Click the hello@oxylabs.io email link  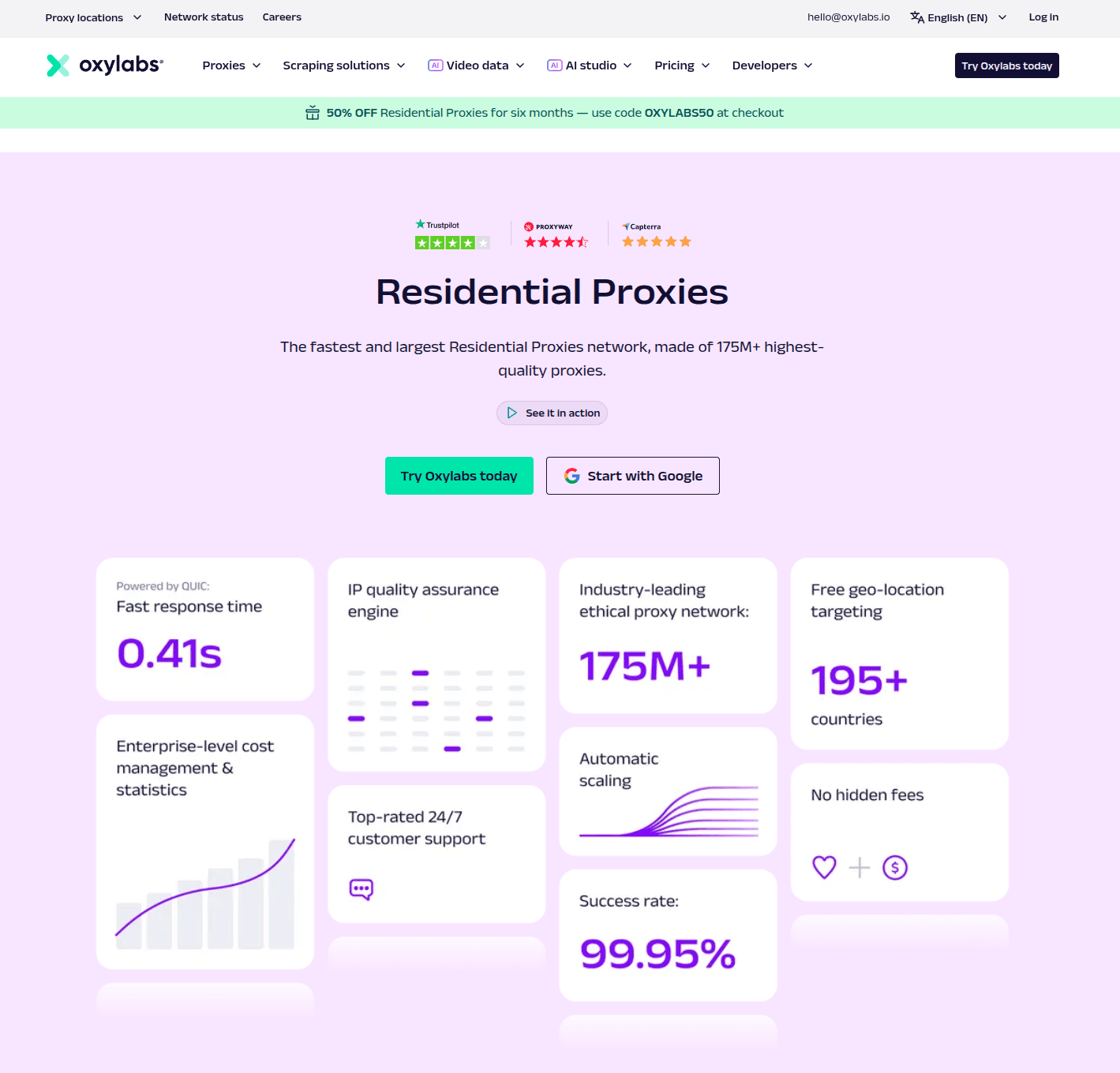coord(848,17)
